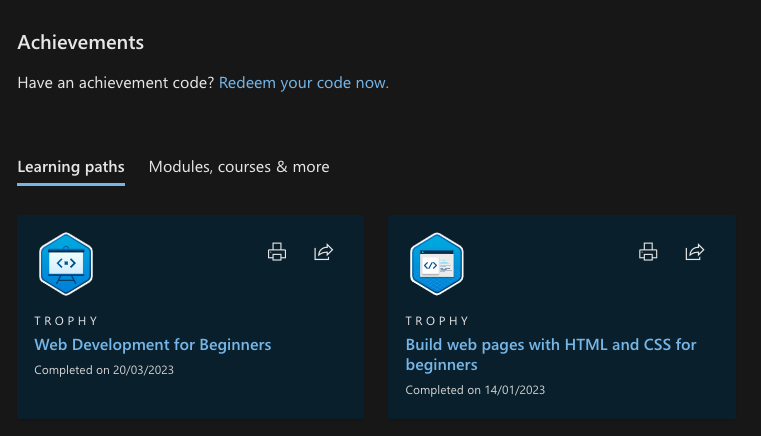The width and height of the screenshot is (761, 436).
Task: Click the underline beneath the Learning paths tab
Action: (71, 184)
